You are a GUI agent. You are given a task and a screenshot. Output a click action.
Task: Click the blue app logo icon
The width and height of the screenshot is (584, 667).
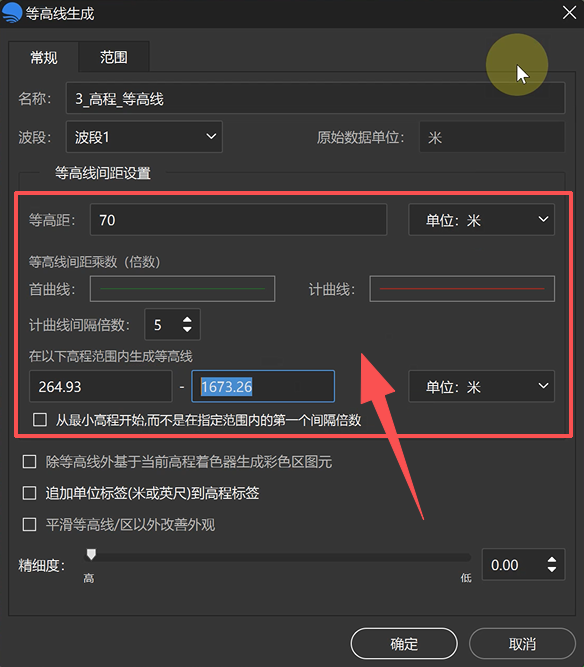pos(11,12)
